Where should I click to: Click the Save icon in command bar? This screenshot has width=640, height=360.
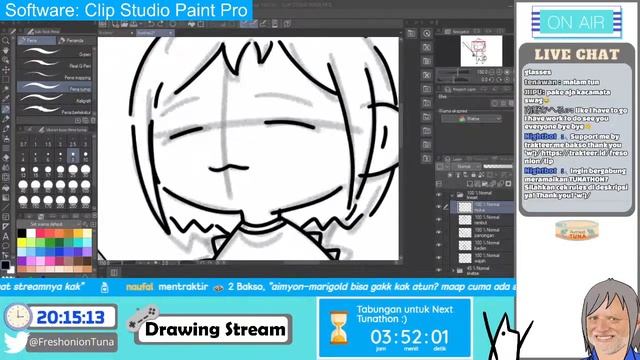[133, 24]
